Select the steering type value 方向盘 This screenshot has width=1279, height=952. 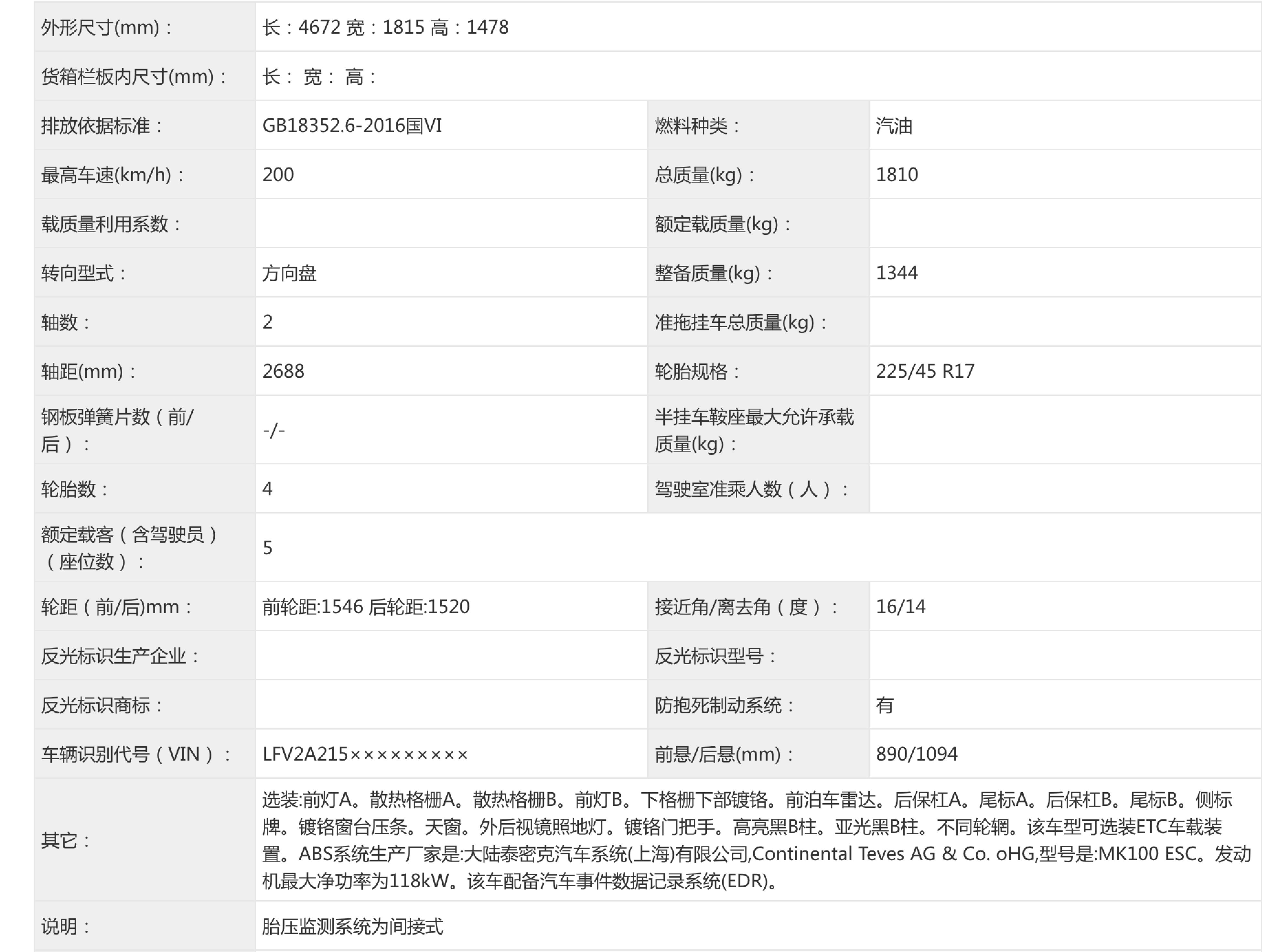[289, 273]
